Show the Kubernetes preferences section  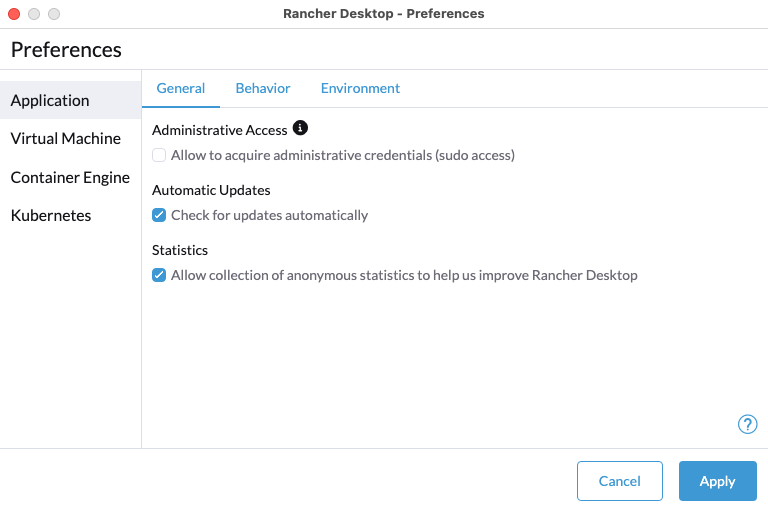click(51, 215)
